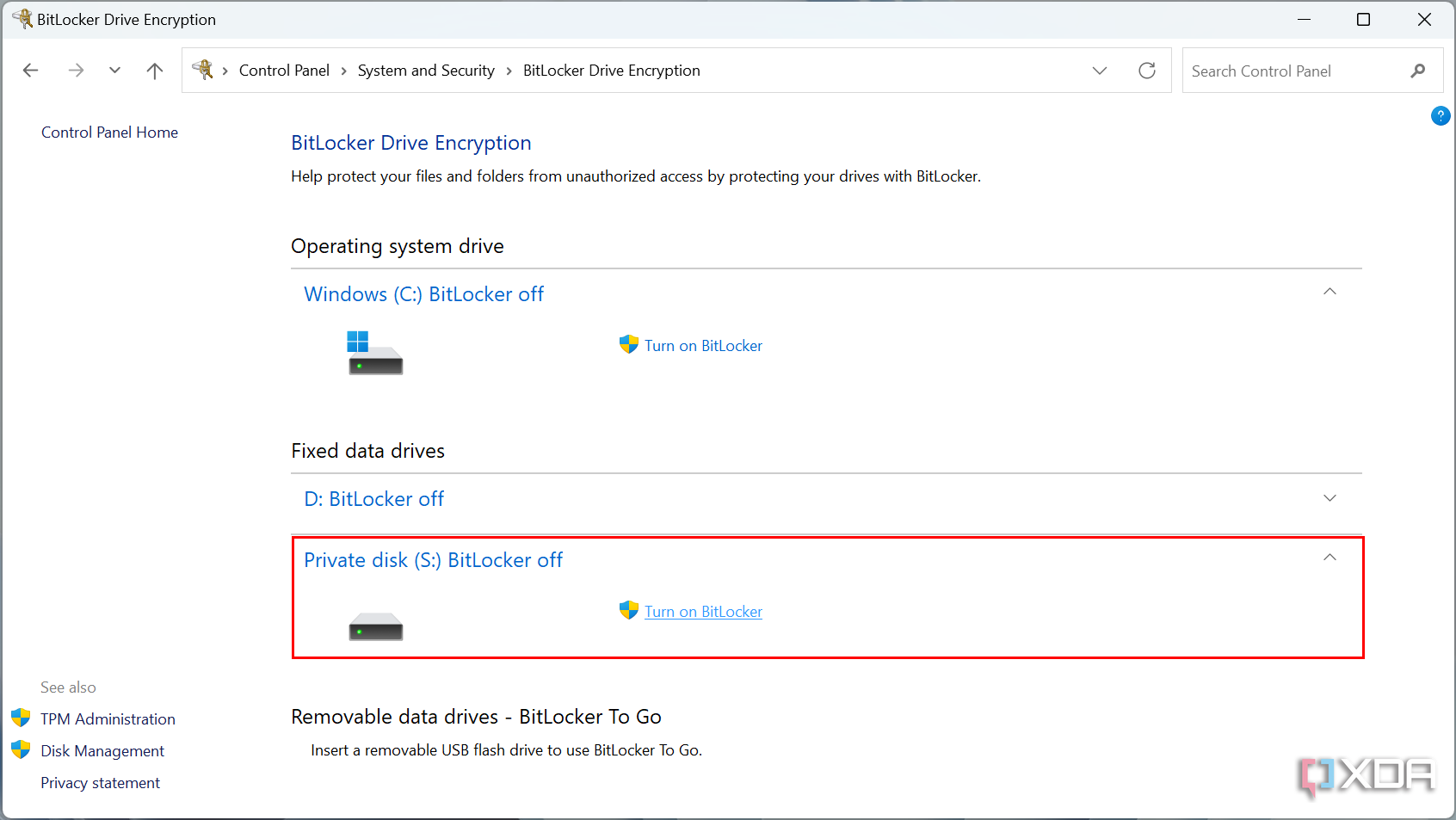Click 'Removable data drives - BitLocker To Go' heading
The width and height of the screenshot is (1456, 820).
coord(476,717)
